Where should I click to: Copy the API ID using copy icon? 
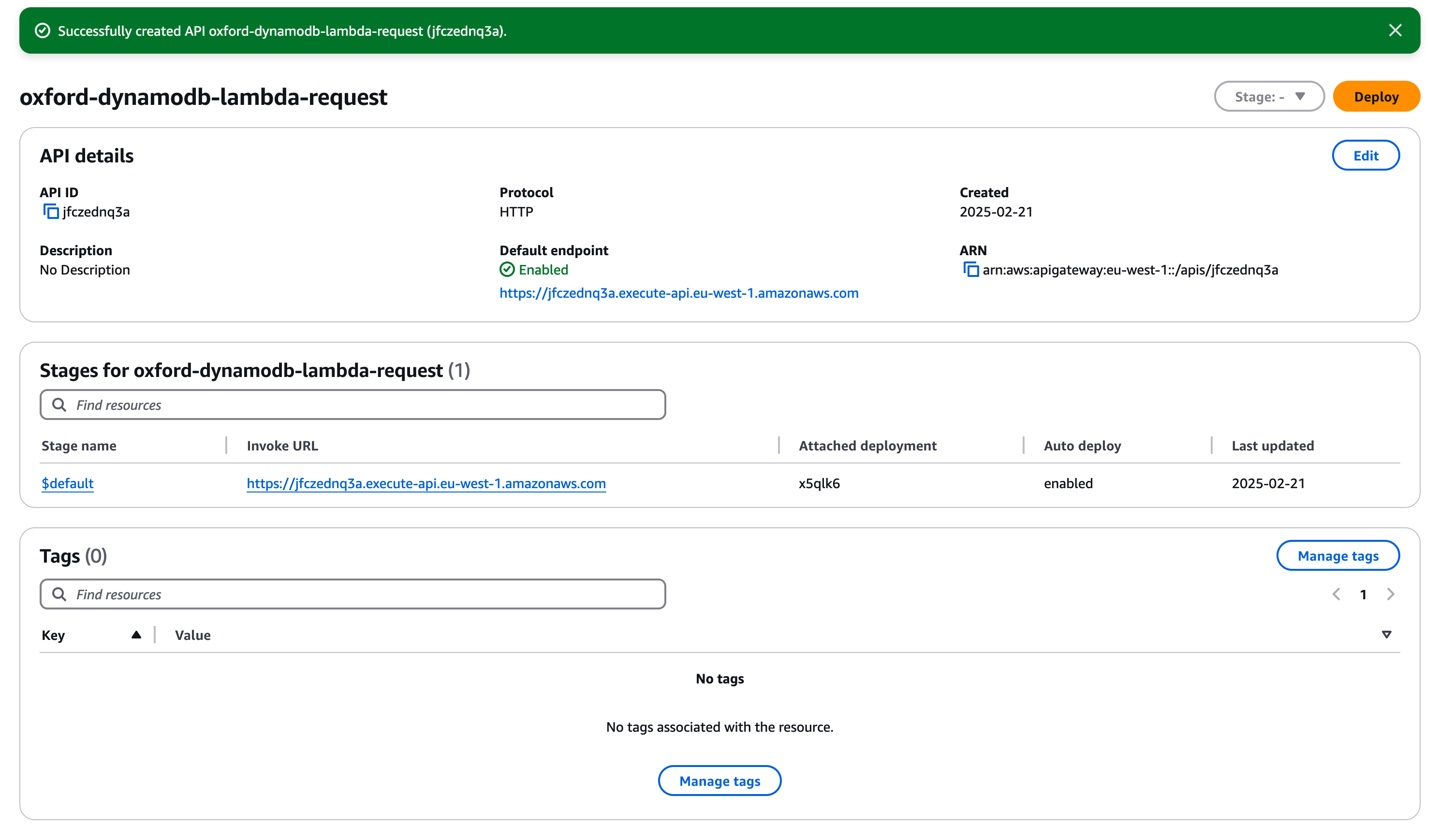51,212
